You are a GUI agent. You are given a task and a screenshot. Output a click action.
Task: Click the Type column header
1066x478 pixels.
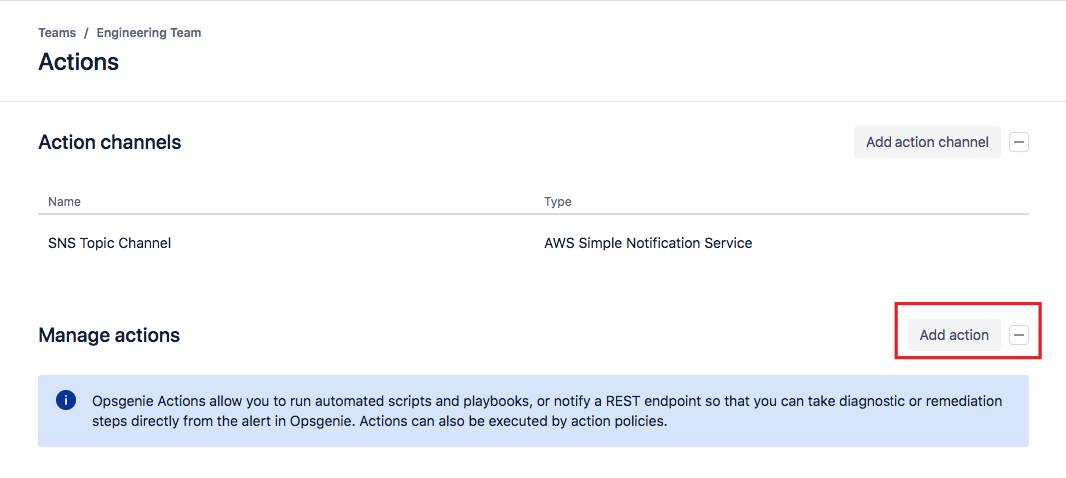tap(558, 202)
